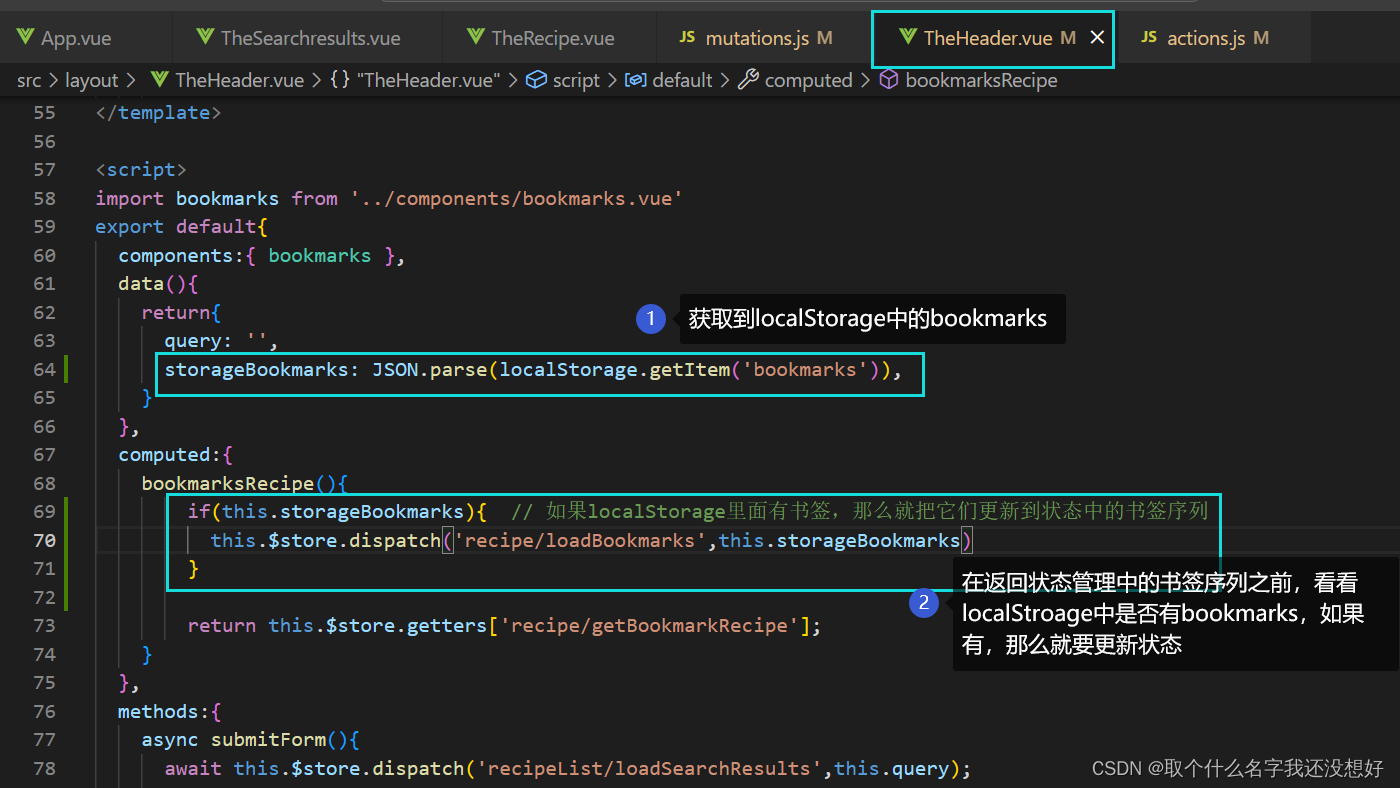Click 'if(this.storageBookmarks){' on line 69
Screen dimensions: 1400x788
(x=337, y=511)
